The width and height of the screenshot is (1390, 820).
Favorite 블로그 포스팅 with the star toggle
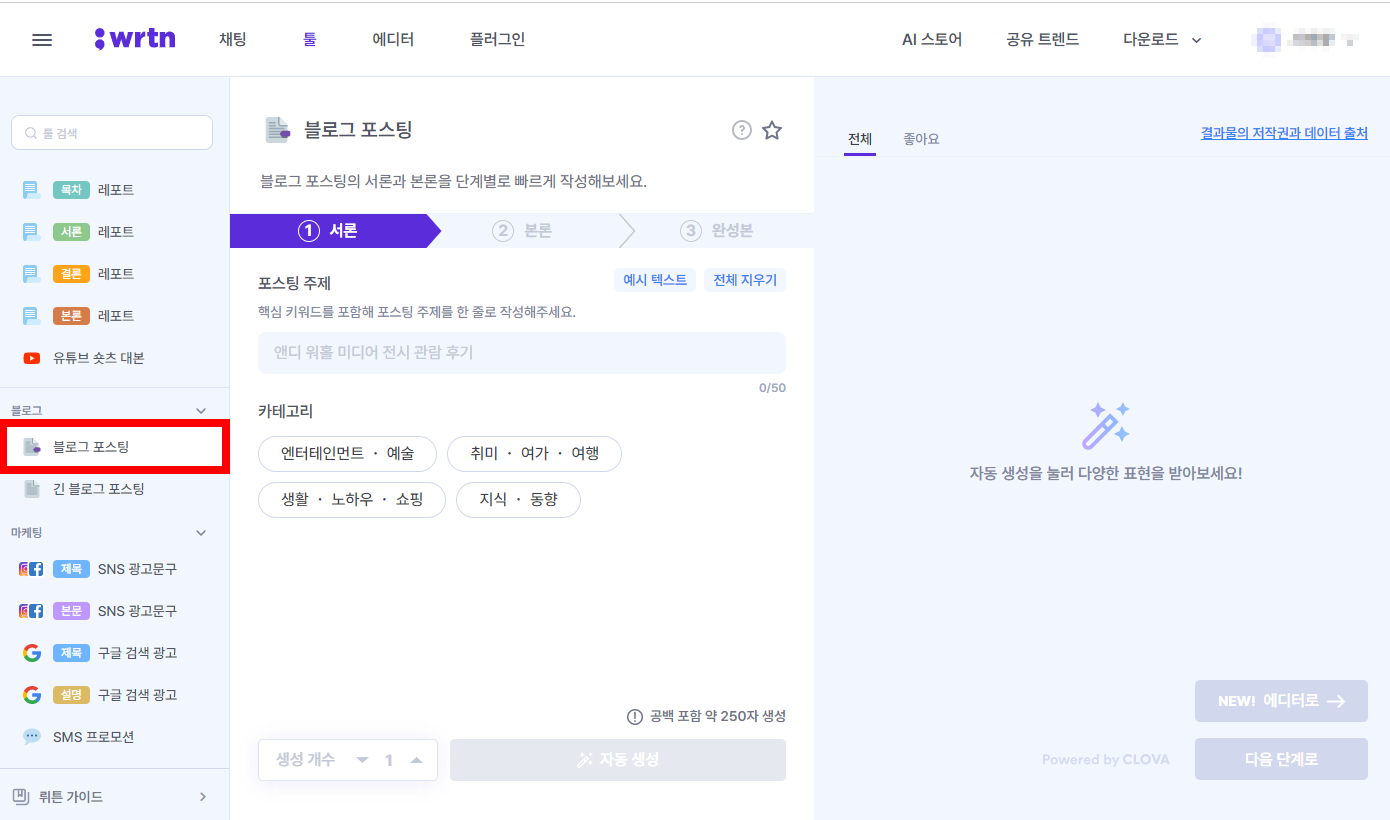(x=771, y=130)
